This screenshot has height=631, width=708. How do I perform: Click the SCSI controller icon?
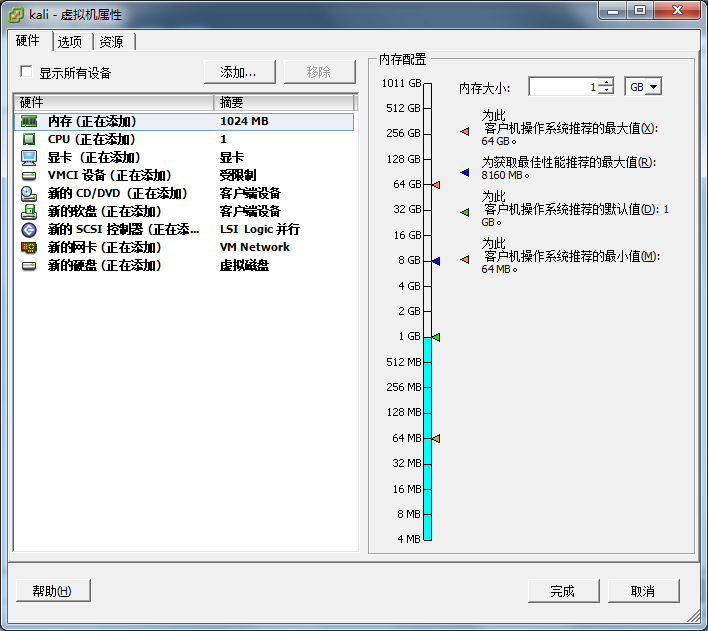(x=29, y=230)
